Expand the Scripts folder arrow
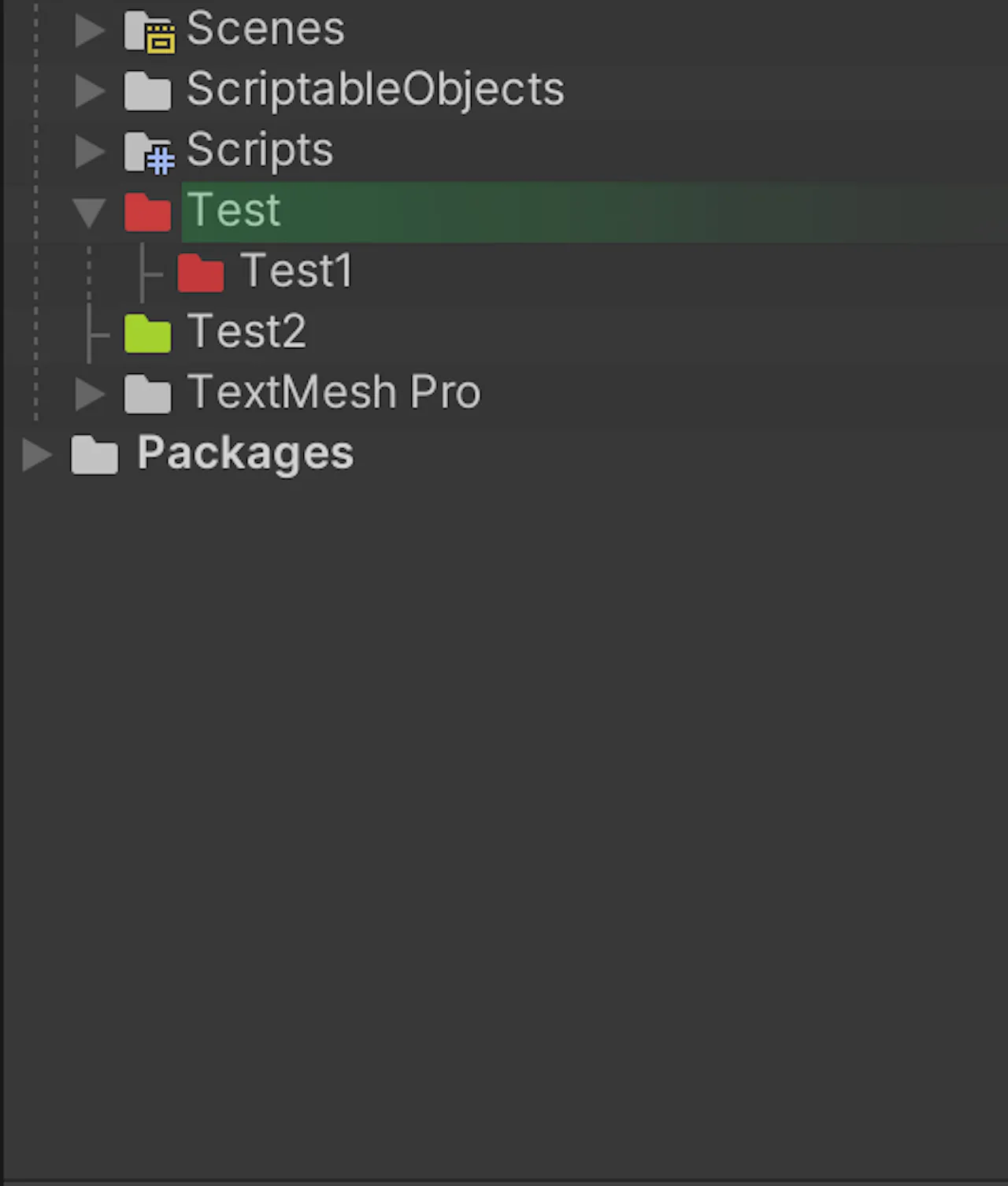The height and width of the screenshot is (1186, 1008). click(x=90, y=152)
